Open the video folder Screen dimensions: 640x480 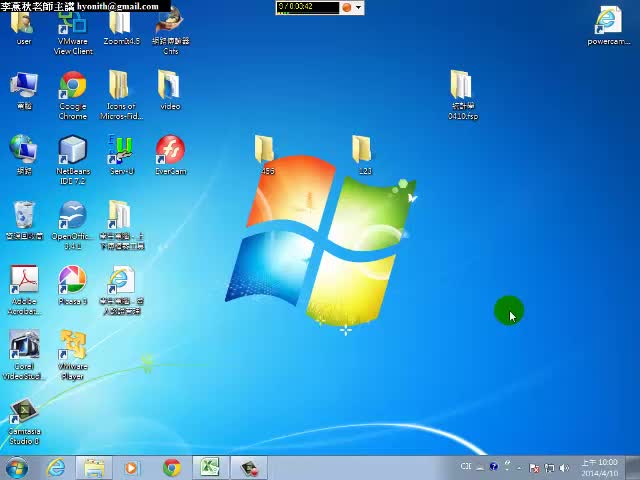[170, 91]
